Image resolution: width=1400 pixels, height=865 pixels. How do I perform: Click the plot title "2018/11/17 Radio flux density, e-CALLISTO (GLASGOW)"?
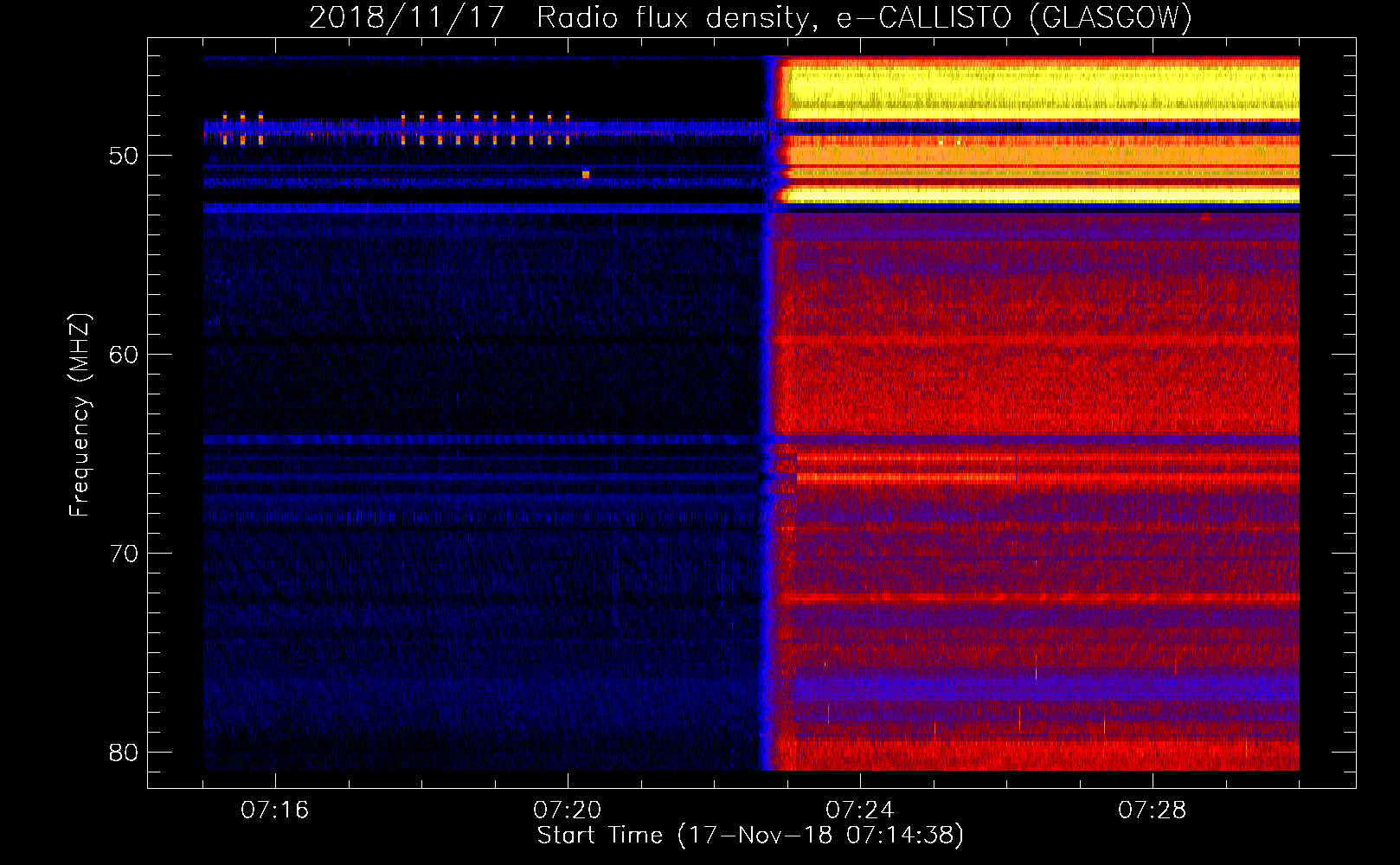tap(750, 17)
